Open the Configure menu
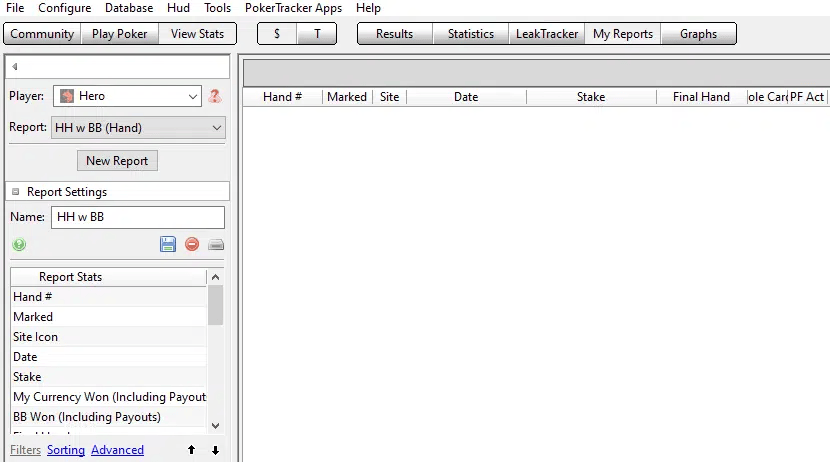 pyautogui.click(x=65, y=8)
